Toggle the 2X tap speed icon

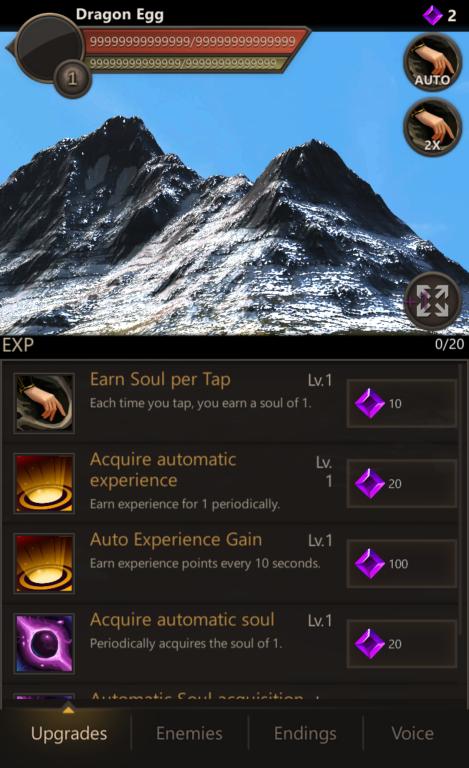click(x=432, y=127)
